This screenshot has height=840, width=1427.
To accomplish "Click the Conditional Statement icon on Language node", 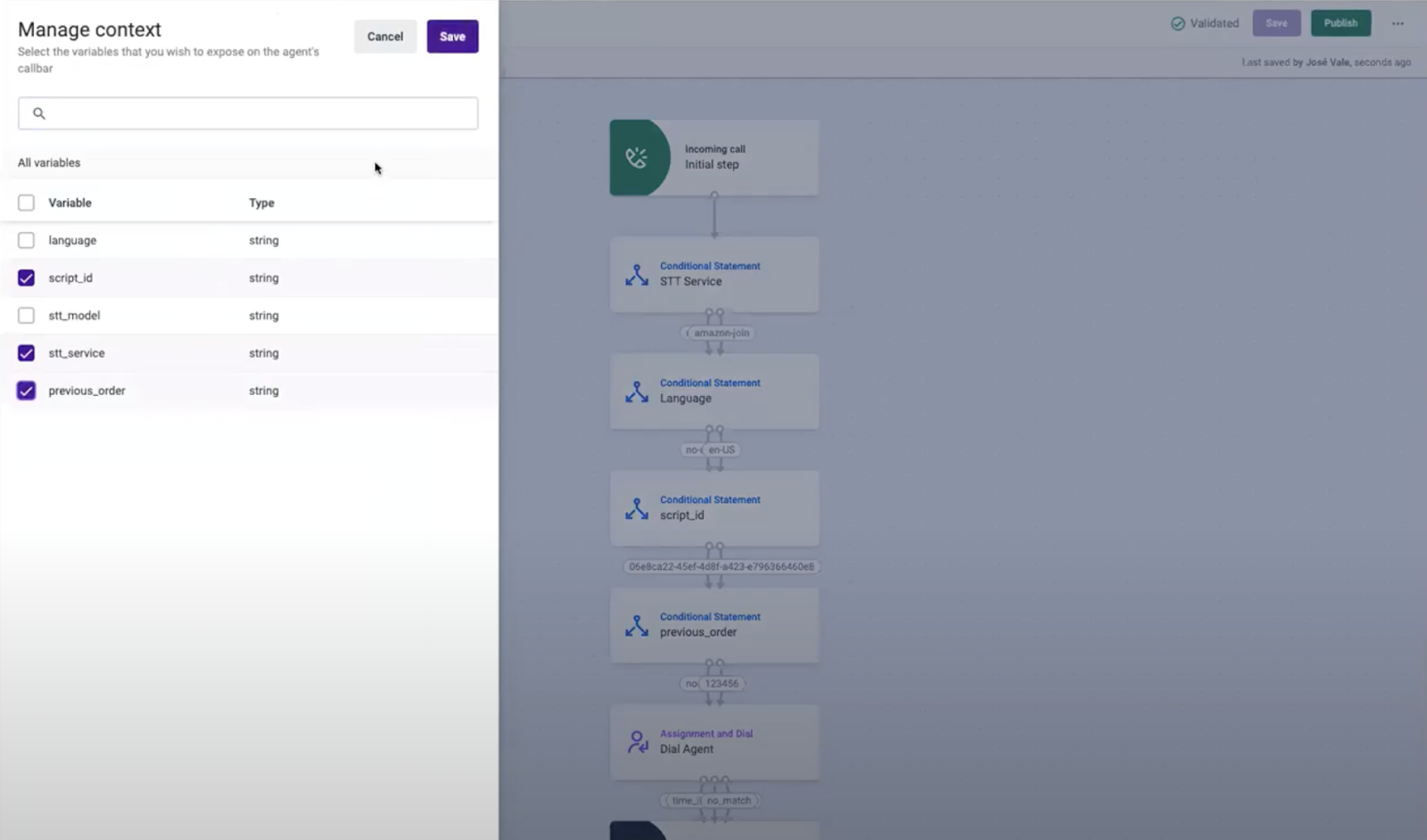I will [636, 391].
